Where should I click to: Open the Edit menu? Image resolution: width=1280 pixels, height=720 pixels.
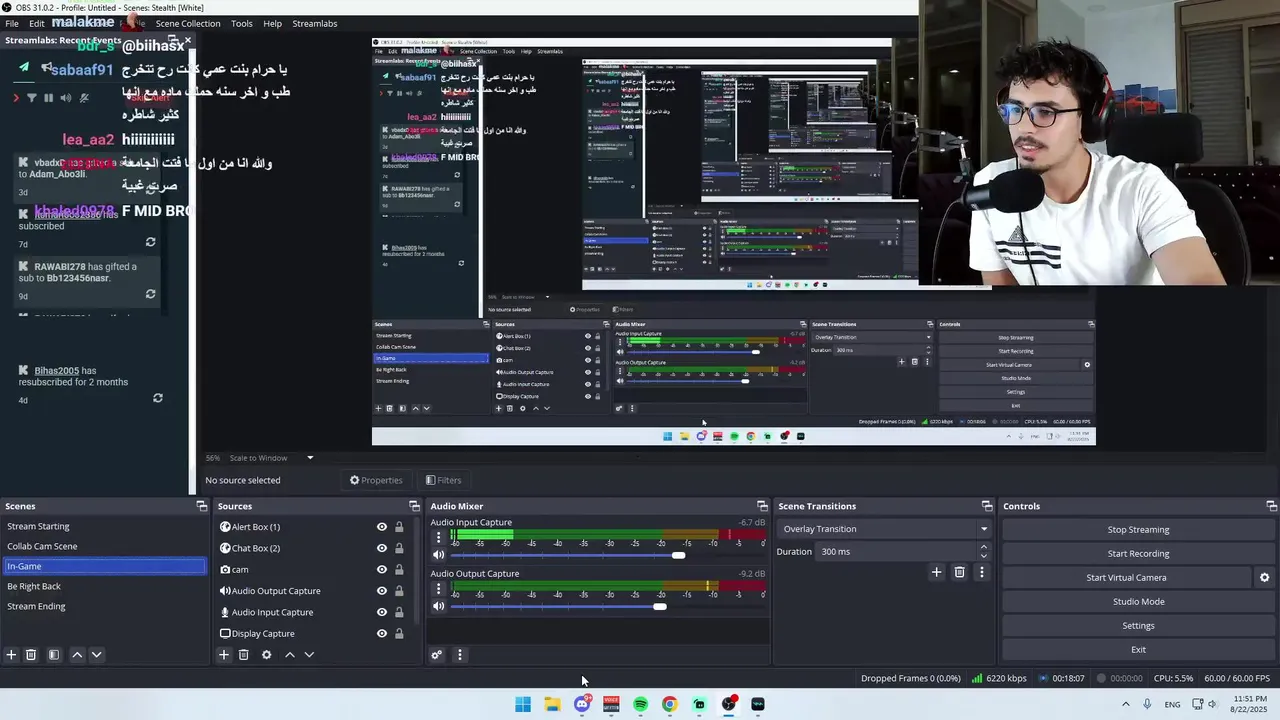[x=37, y=23]
